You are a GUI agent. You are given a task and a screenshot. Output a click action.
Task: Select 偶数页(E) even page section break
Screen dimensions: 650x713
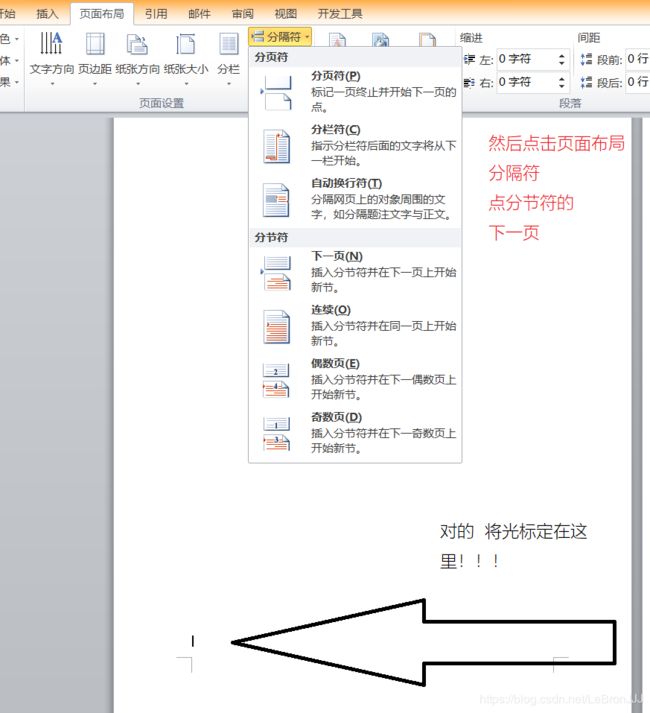click(x=355, y=379)
